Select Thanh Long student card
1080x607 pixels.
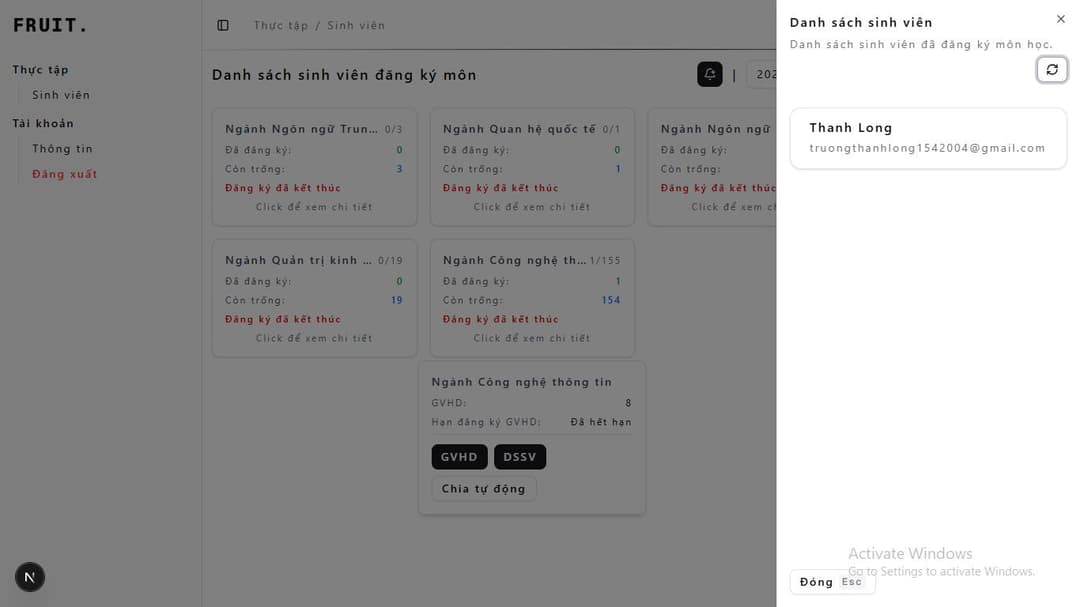coord(928,138)
